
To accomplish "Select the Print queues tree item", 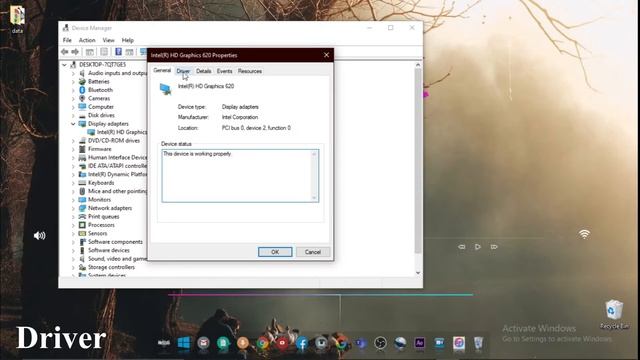I will 104,216.
